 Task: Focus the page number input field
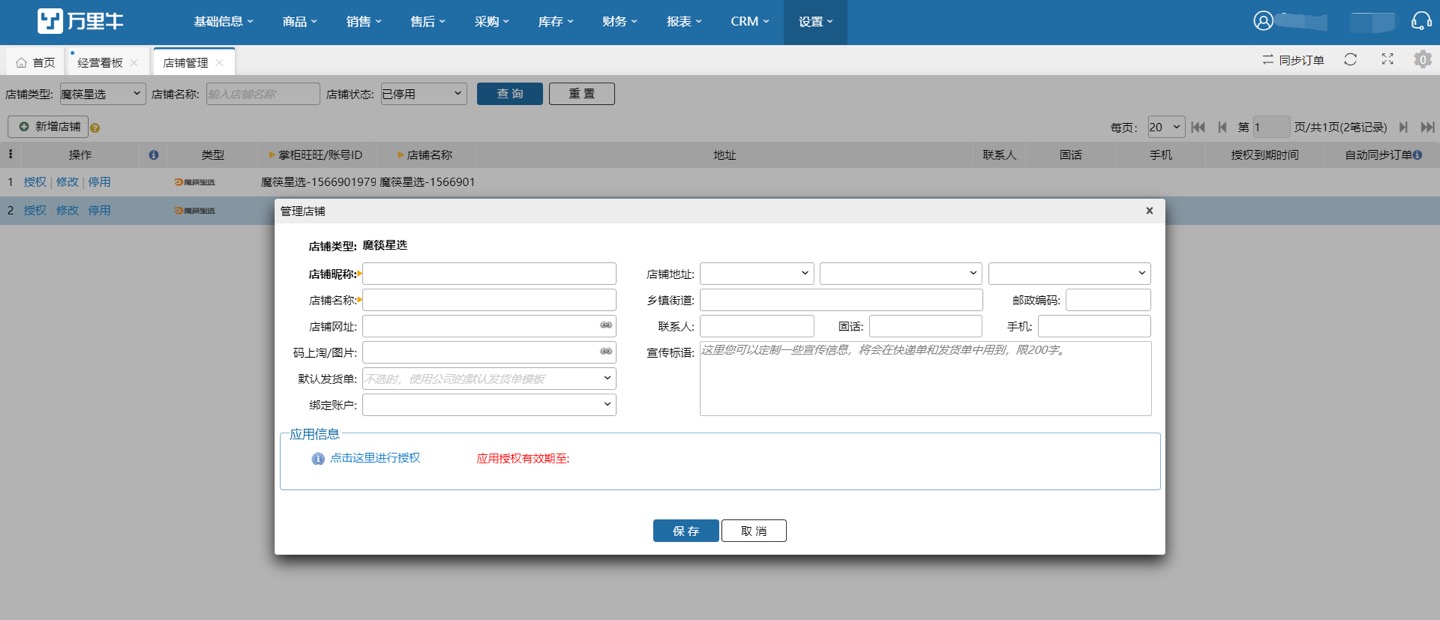click(x=1271, y=127)
